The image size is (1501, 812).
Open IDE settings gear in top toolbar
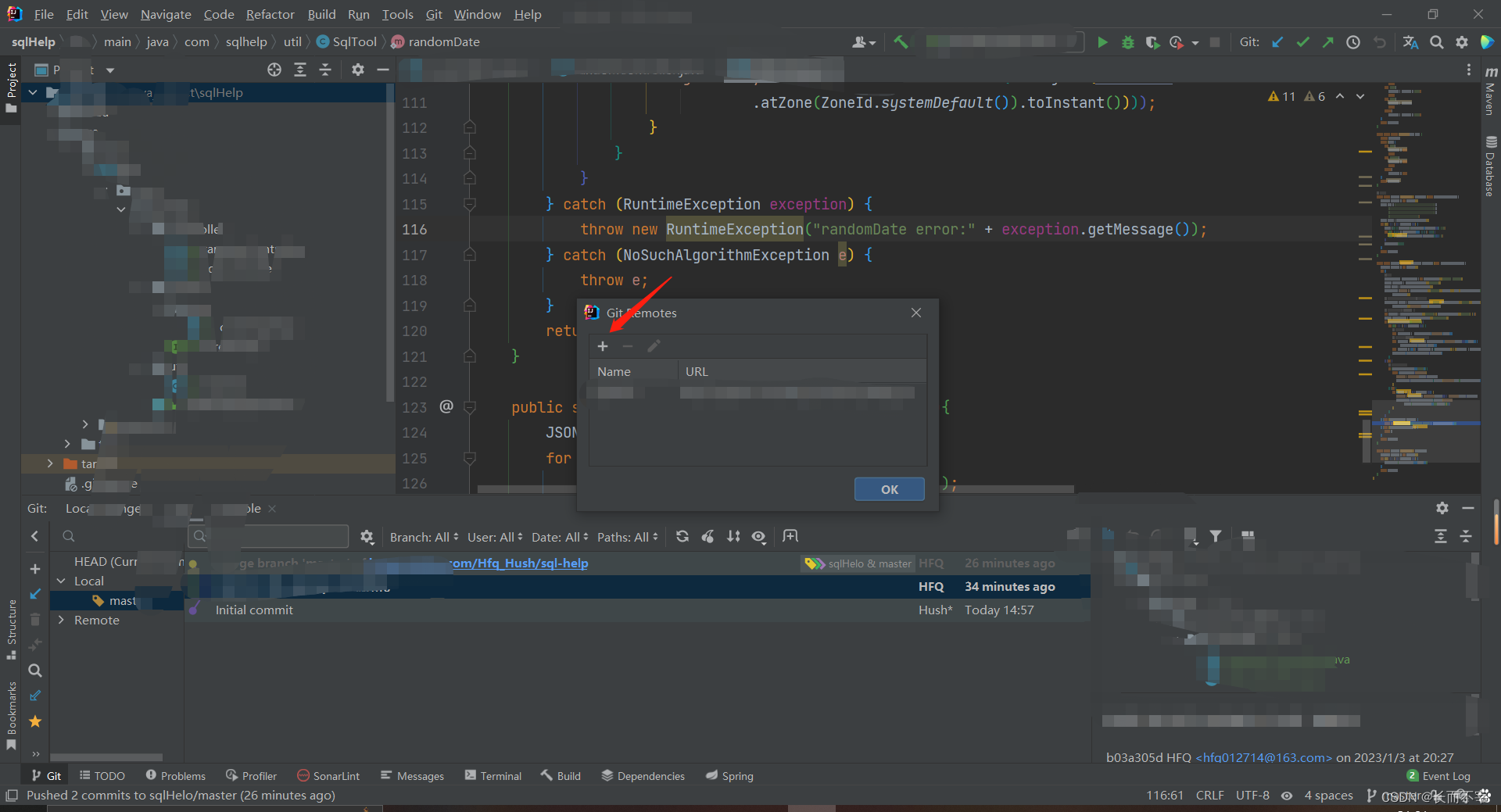pos(1461,42)
